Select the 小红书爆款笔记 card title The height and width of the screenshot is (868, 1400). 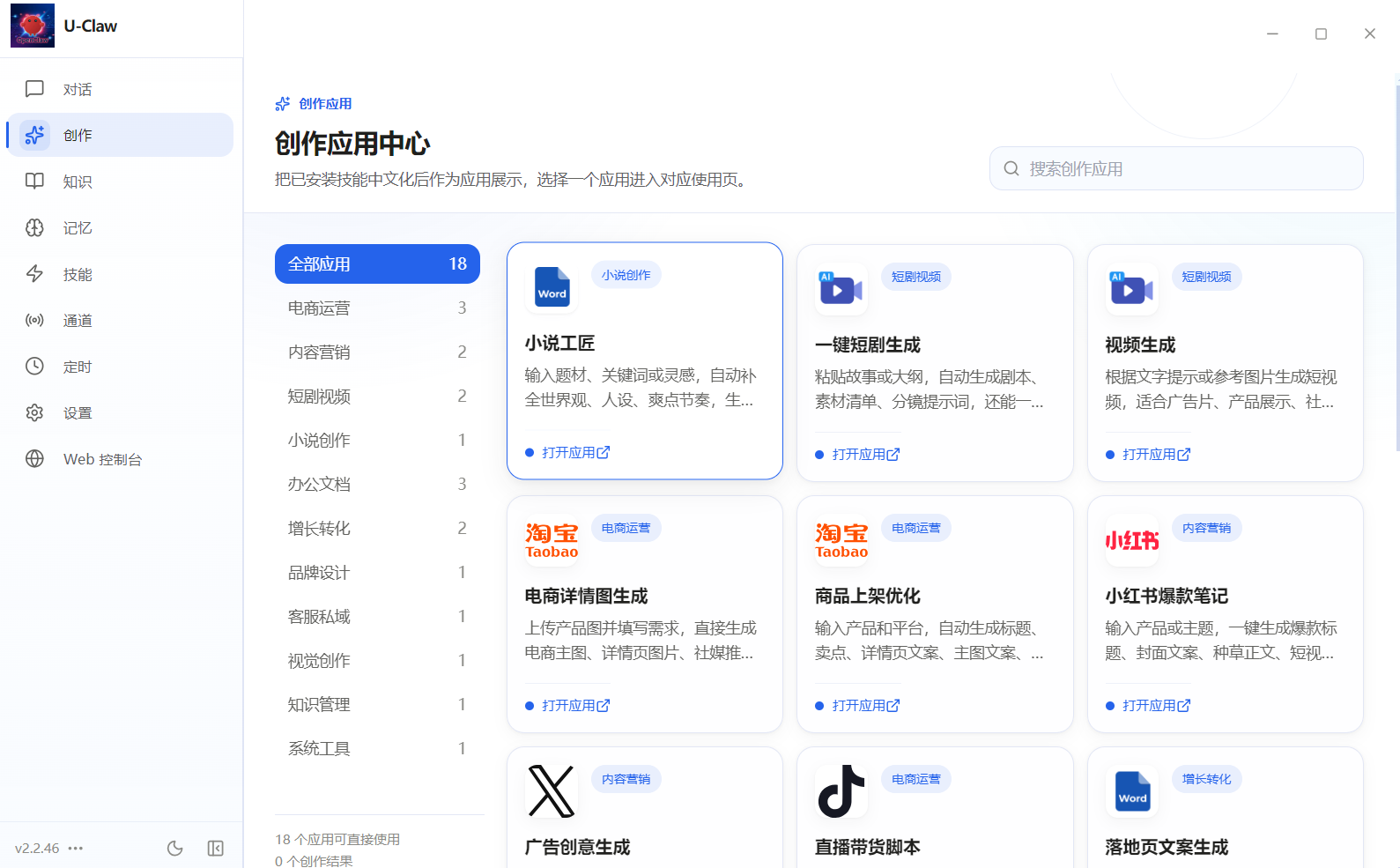pyautogui.click(x=1167, y=596)
